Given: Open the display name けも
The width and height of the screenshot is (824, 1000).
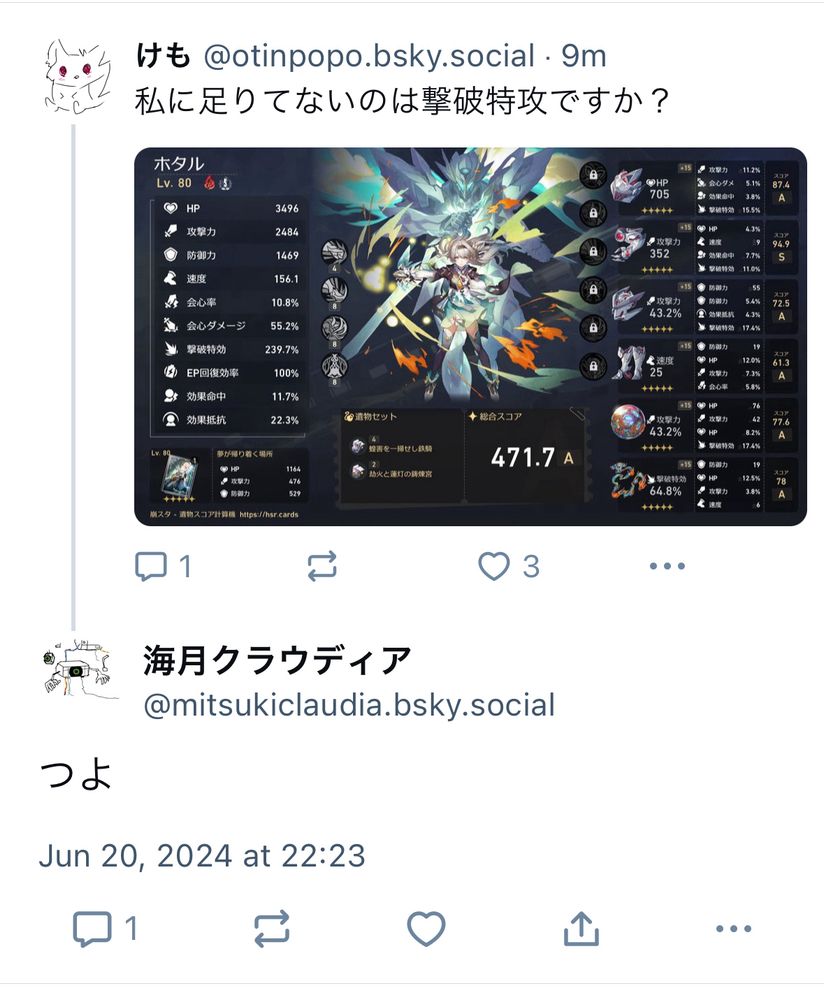Looking at the screenshot, I should coord(163,56).
